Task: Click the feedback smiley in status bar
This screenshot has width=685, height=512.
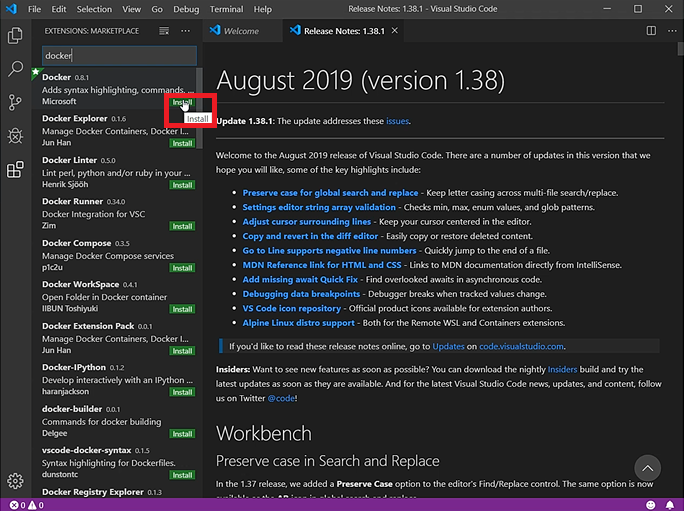Action: [x=650, y=505]
